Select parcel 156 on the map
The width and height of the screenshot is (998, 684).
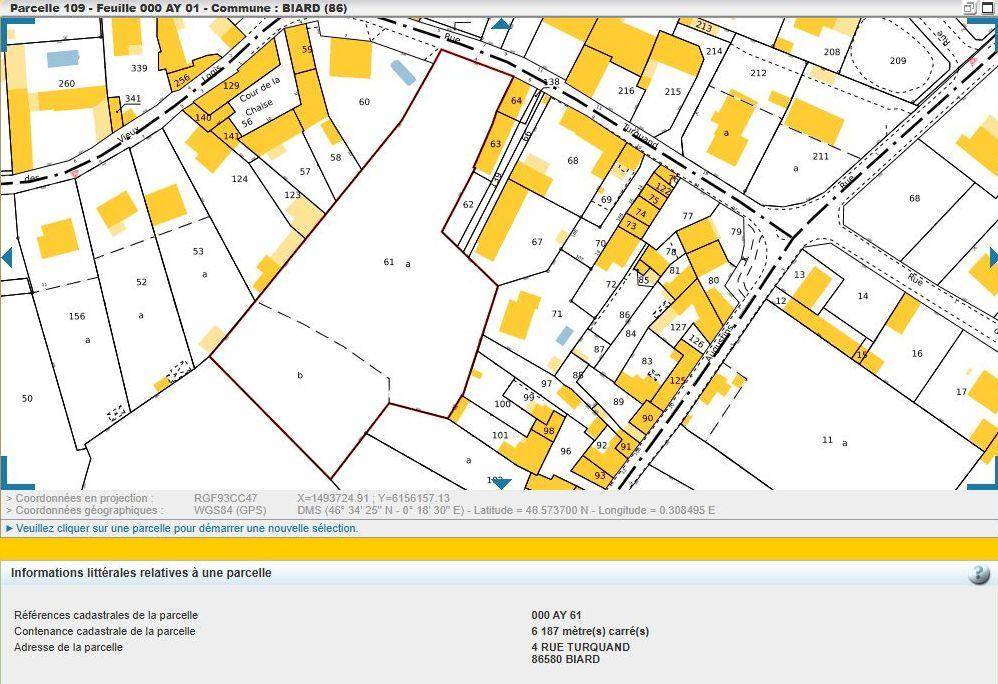click(x=77, y=317)
